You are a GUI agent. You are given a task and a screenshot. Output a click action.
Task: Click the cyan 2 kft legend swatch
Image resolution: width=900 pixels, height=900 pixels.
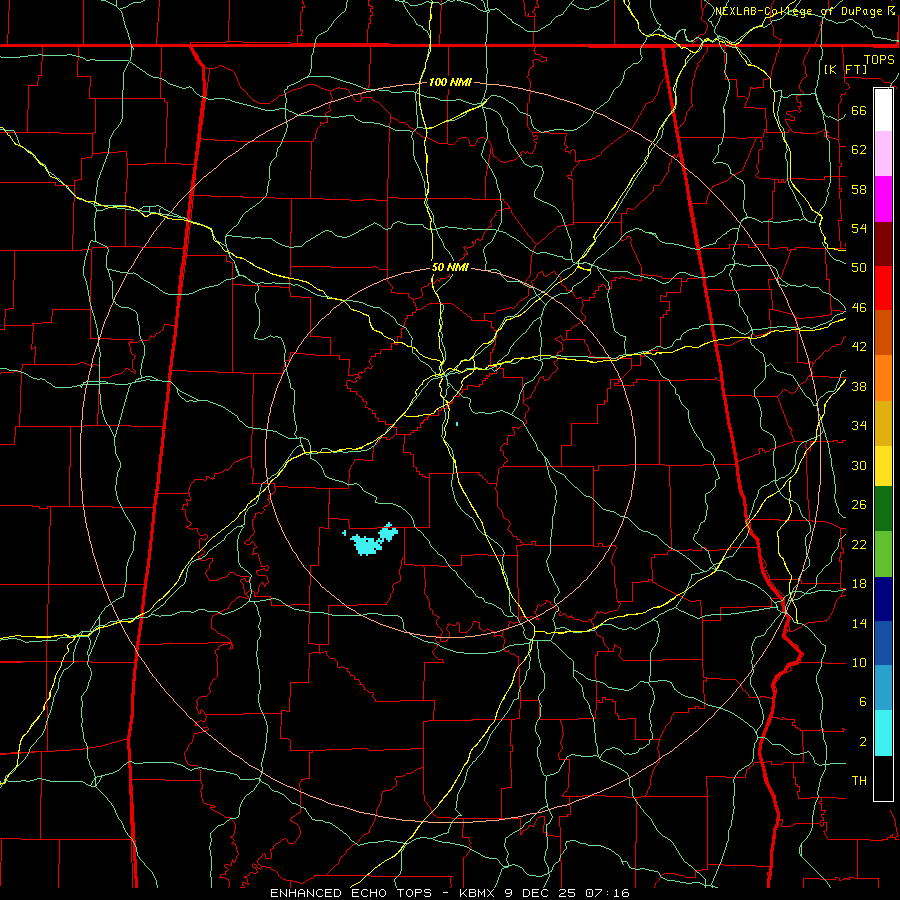coord(883,733)
